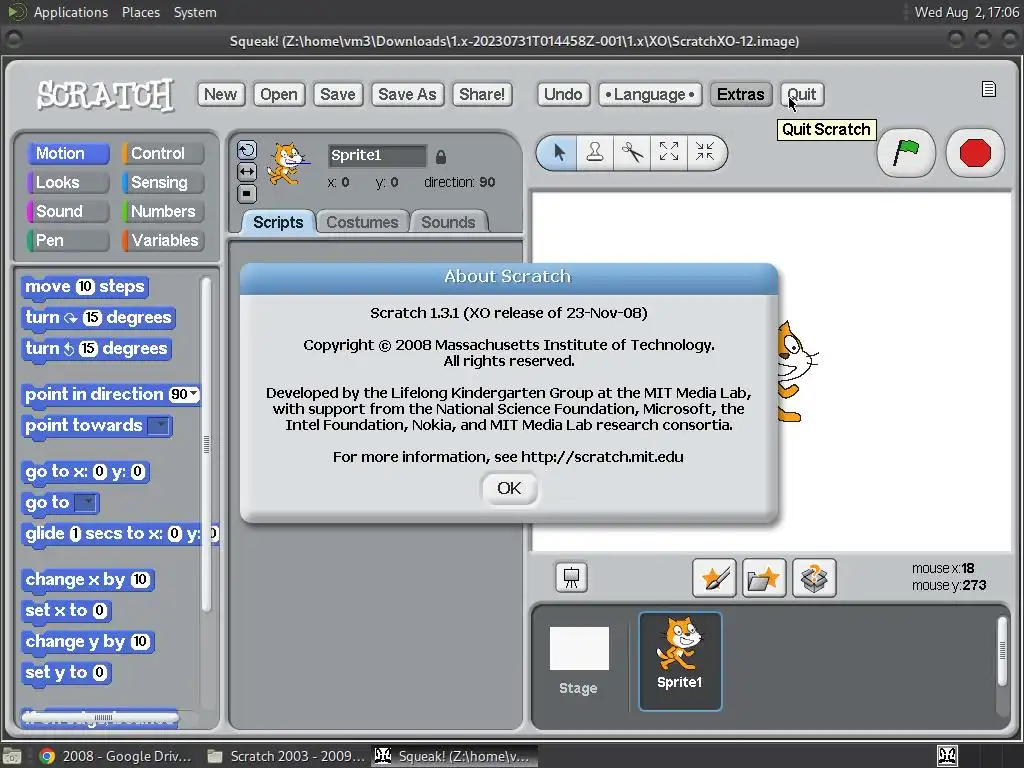Click the red stop sign button
The image size is (1024, 768).
point(975,153)
